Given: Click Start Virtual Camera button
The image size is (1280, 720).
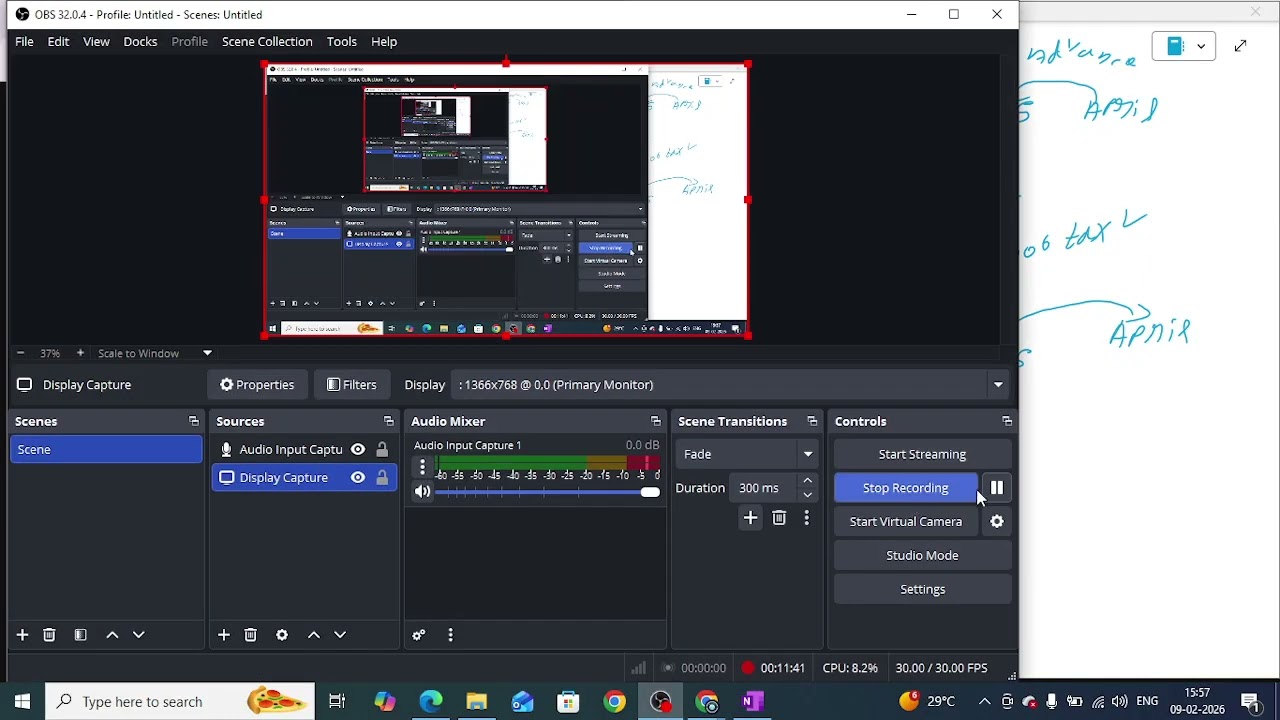Looking at the screenshot, I should [906, 522].
